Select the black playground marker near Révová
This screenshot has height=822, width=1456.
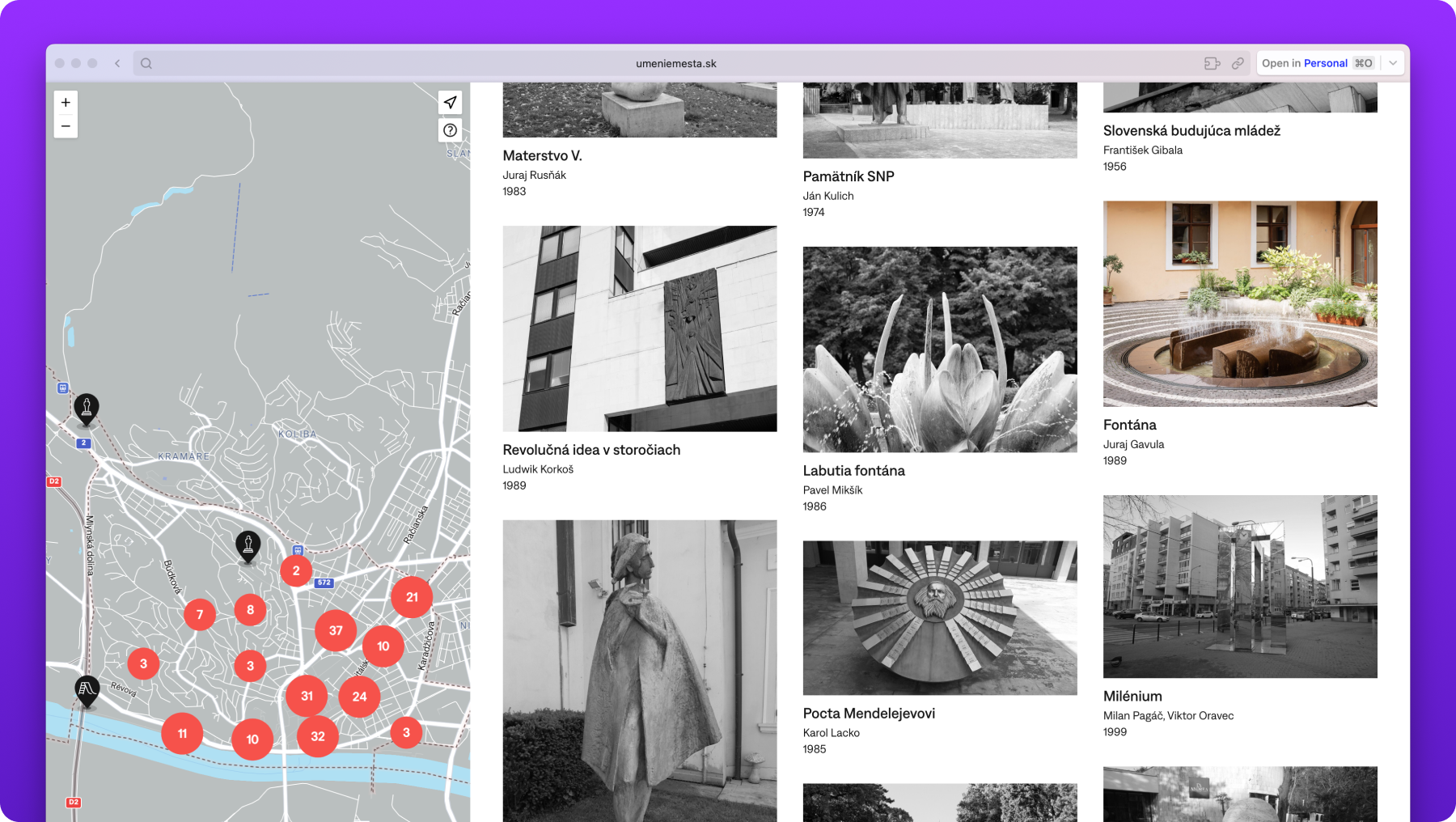tap(87, 690)
